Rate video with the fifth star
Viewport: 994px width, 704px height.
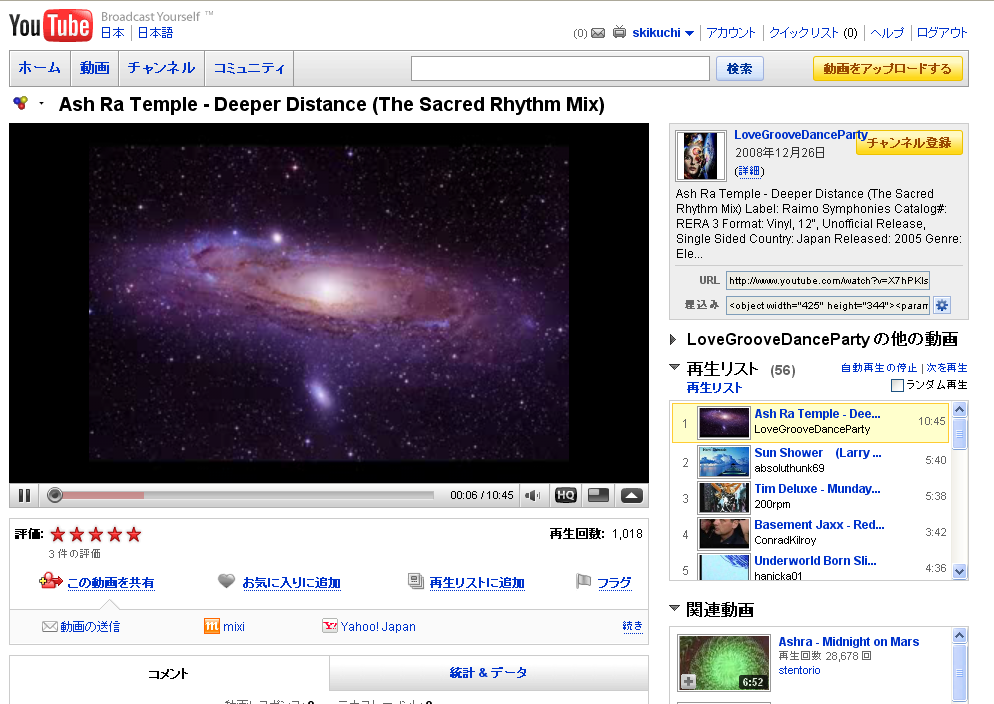[134, 534]
